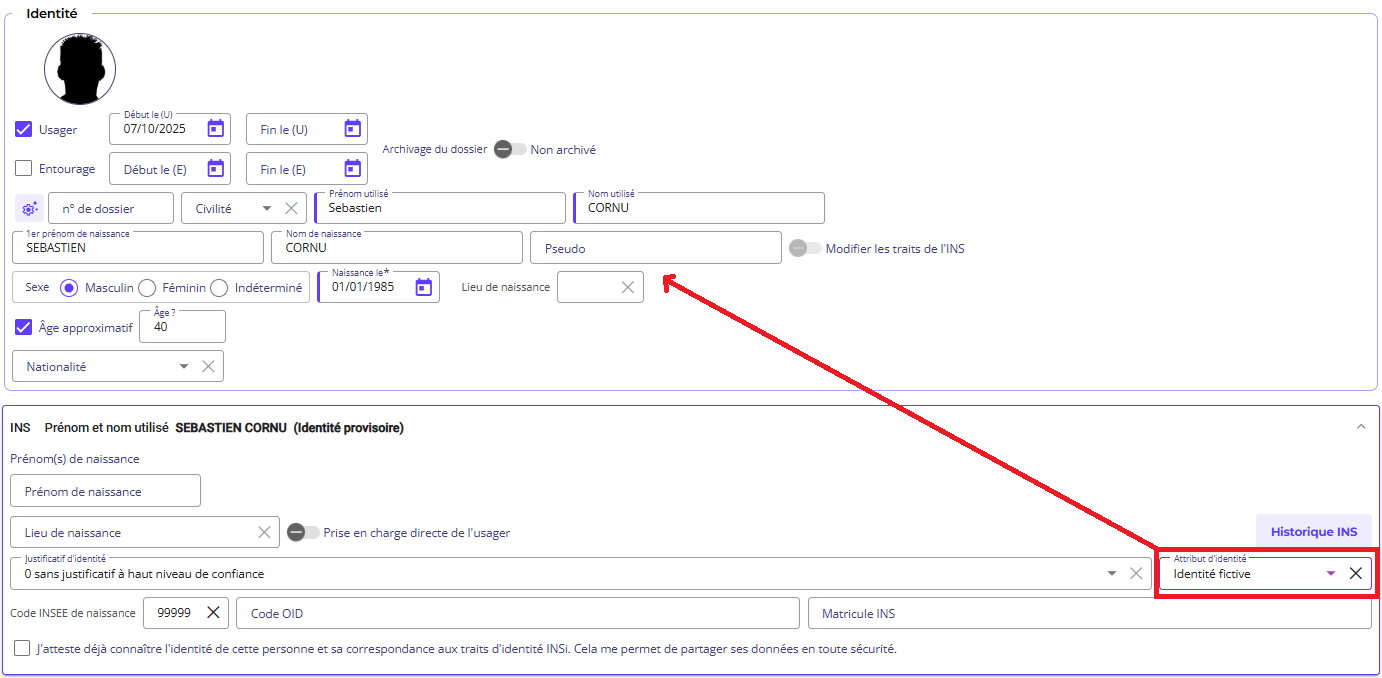Screen dimensions: 1382x678
Task: Open calendar picker for Fin le (U)
Action: pyautogui.click(x=352, y=128)
